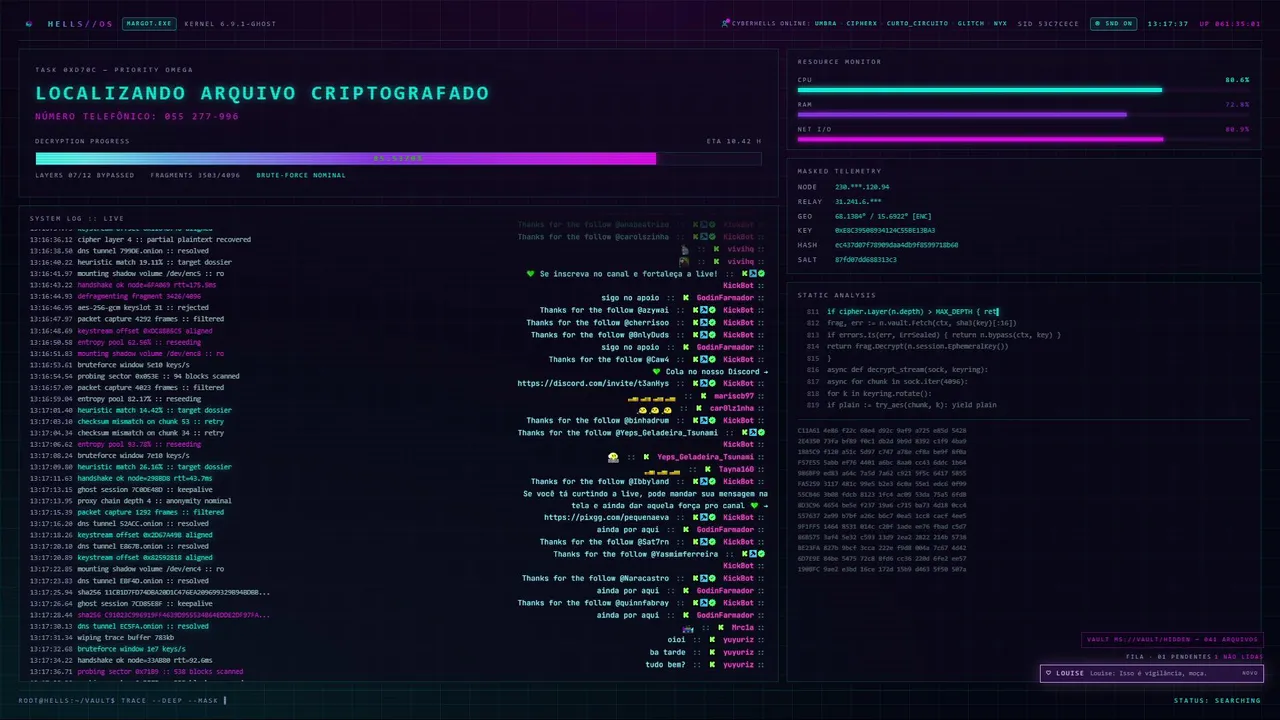Click the MARGOT.EXE badge in the top bar
Image resolution: width=1280 pixels, height=720 pixels.
(x=149, y=23)
